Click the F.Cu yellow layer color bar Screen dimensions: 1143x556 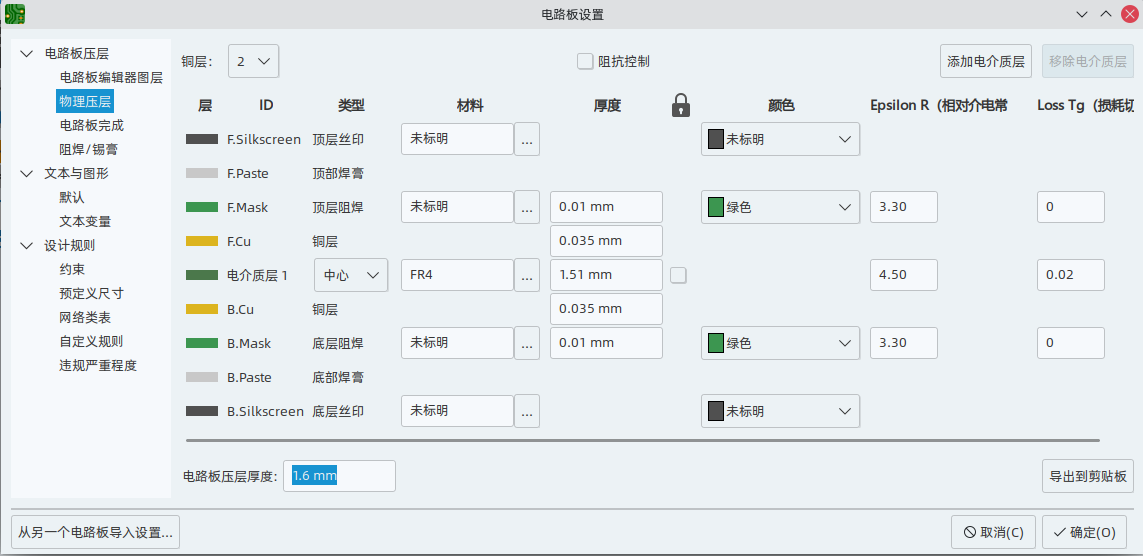202,241
